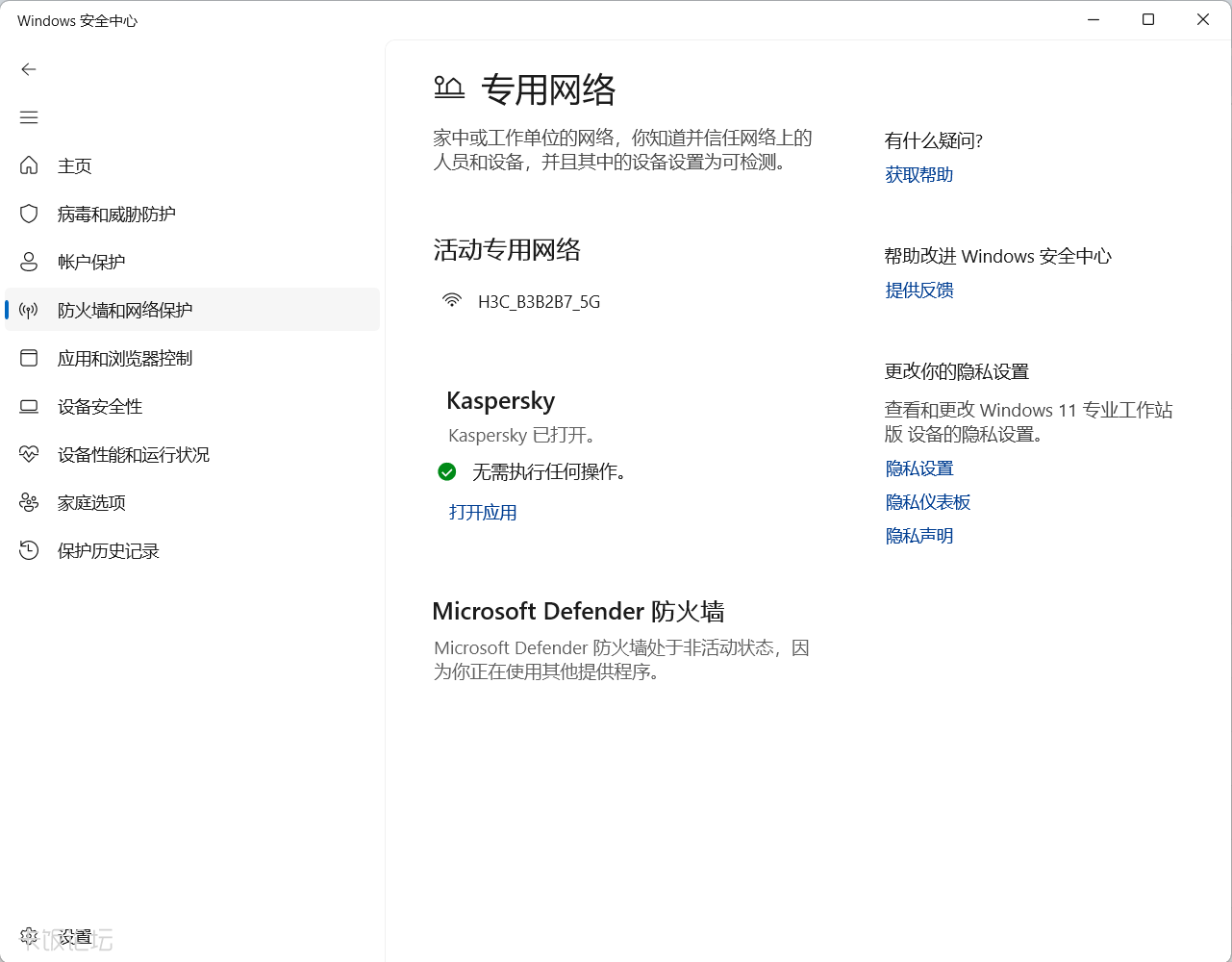The image size is (1232, 962).
Task: Toggle the hamburger navigation menu icon
Action: coord(29,117)
